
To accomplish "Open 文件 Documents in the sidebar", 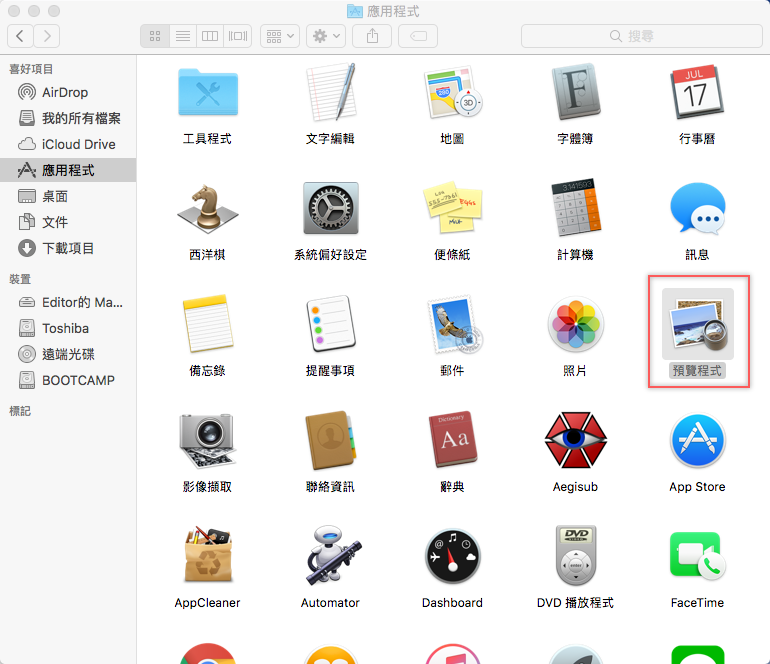I will click(x=68, y=222).
